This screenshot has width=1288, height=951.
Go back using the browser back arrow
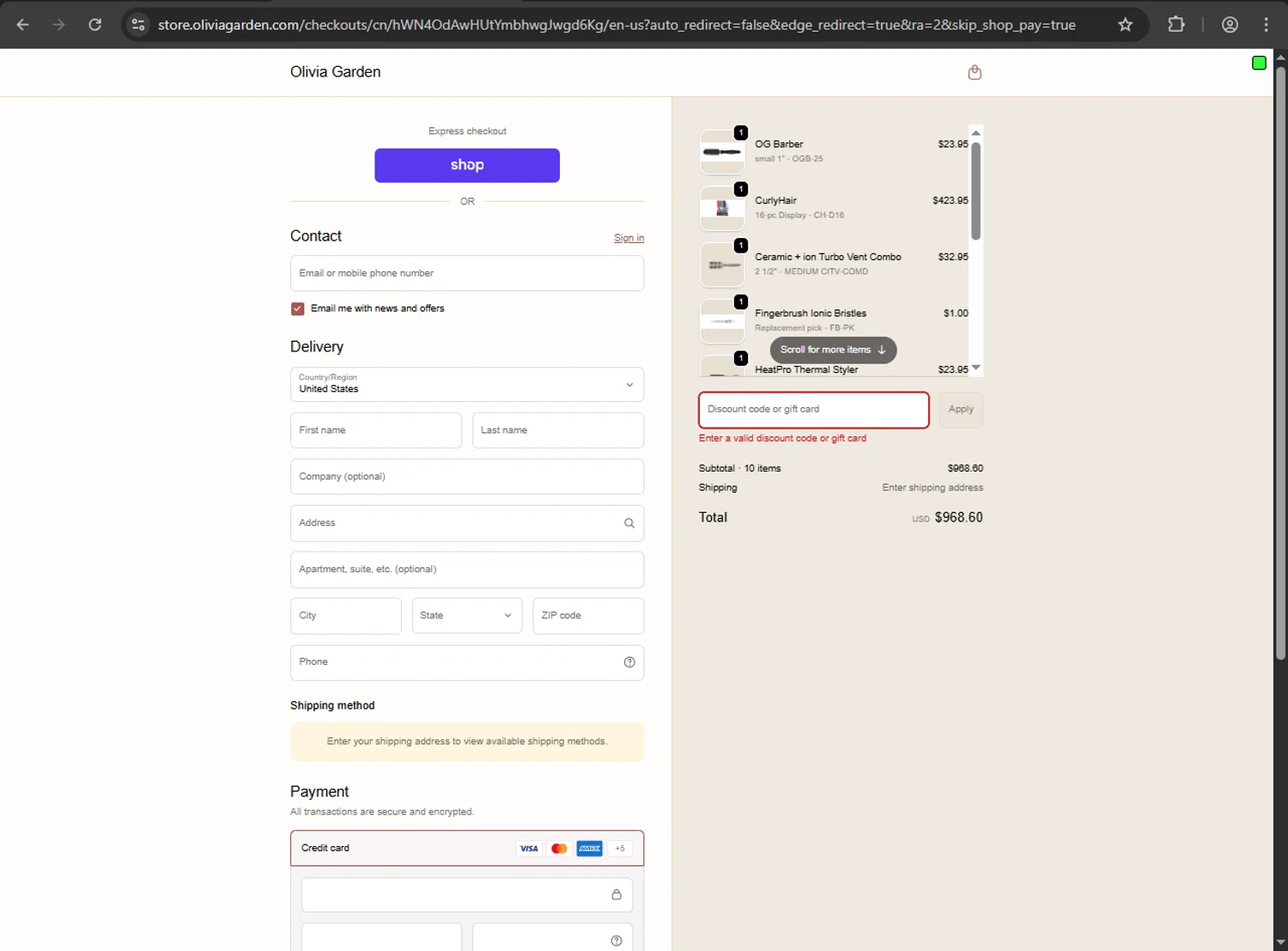23,25
